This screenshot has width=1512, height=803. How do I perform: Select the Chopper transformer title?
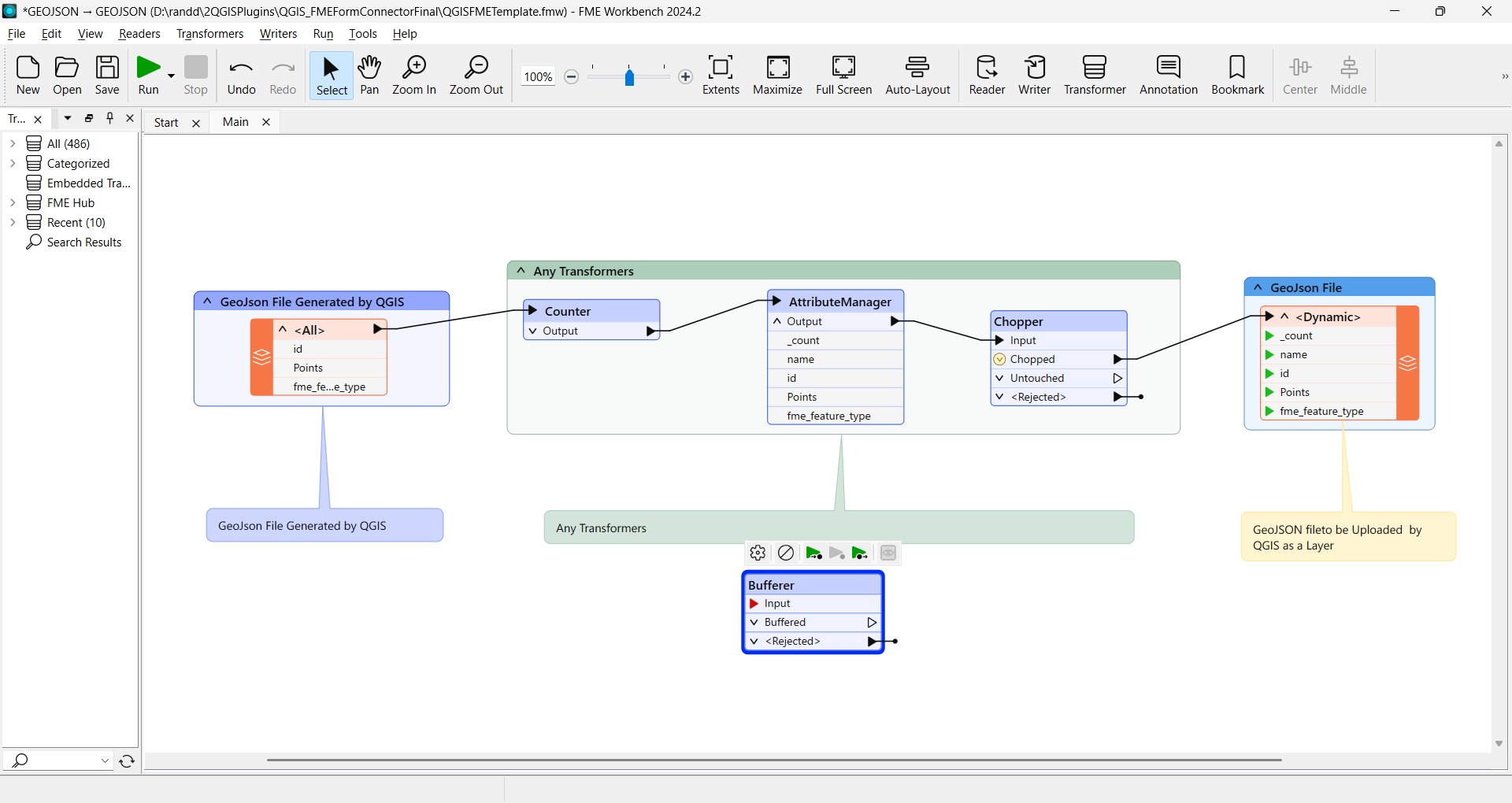coord(1018,321)
